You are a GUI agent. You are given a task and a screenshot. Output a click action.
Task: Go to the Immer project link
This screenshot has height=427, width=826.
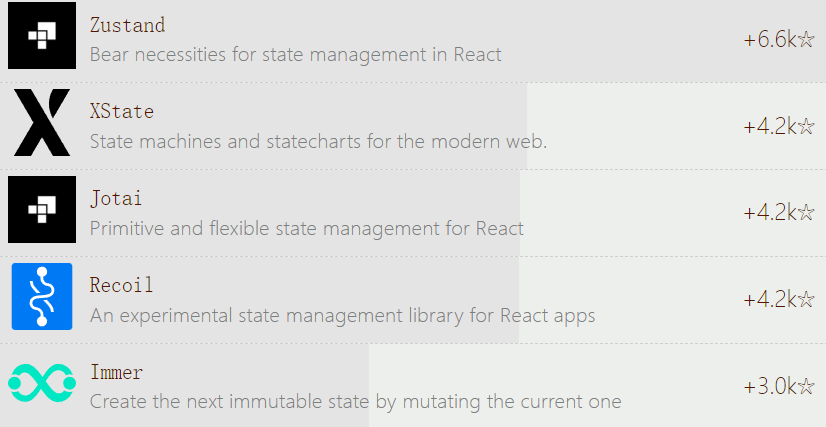tap(116, 372)
